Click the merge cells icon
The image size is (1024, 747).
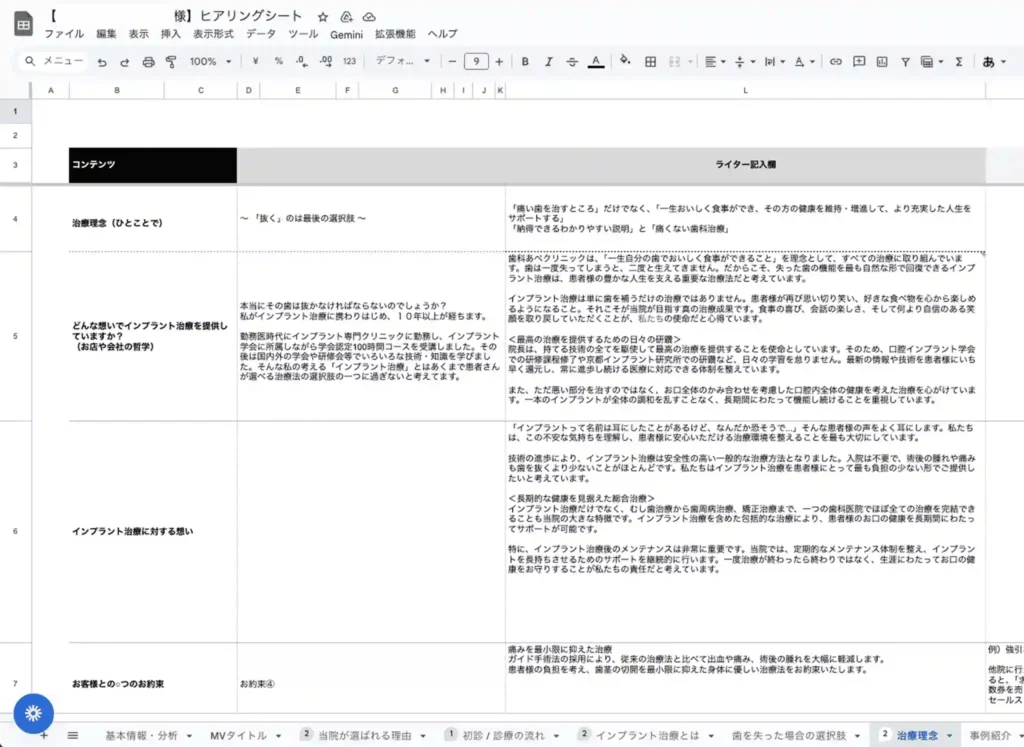tap(675, 61)
